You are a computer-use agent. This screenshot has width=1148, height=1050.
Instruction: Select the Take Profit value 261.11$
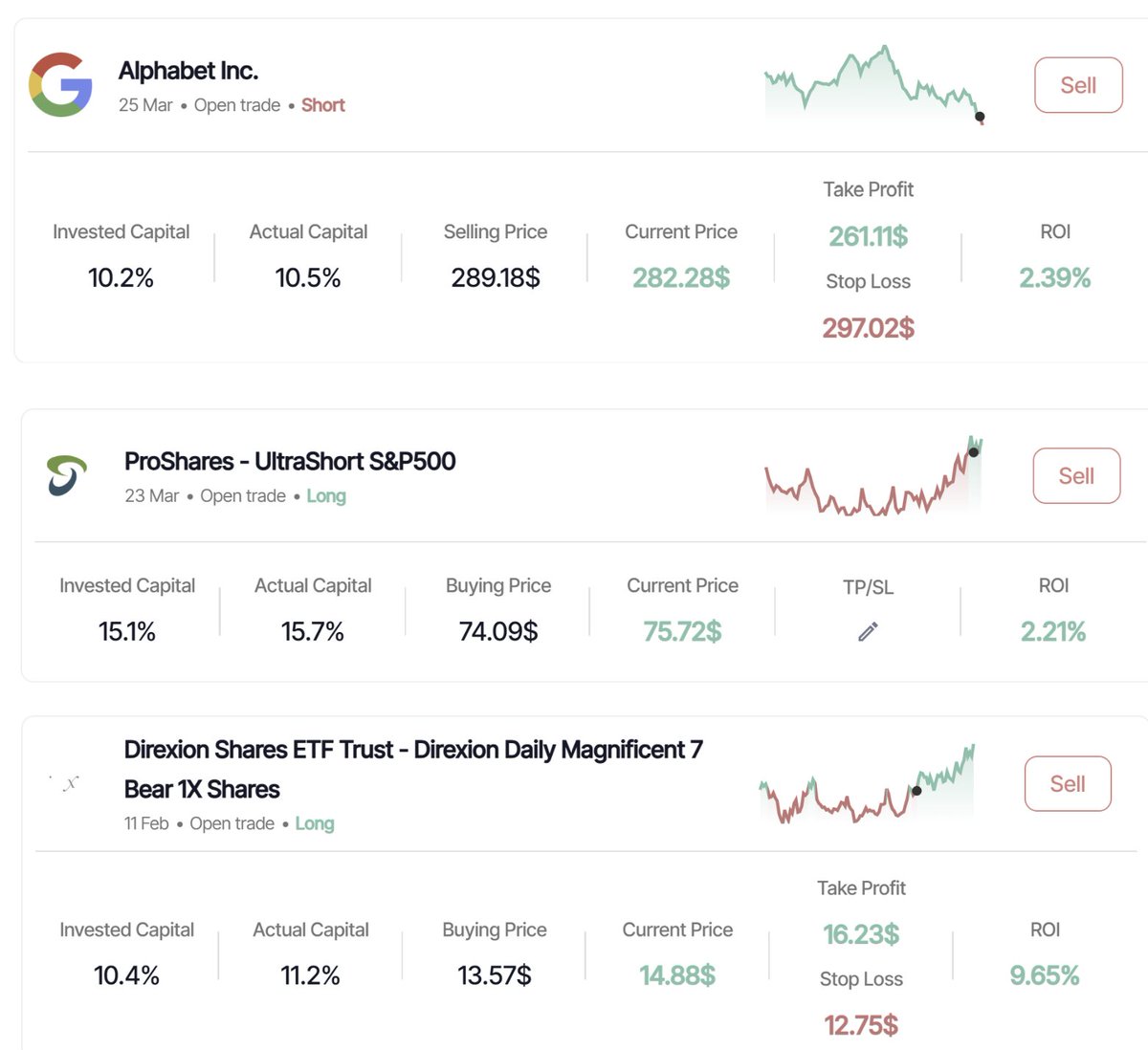coord(867,236)
